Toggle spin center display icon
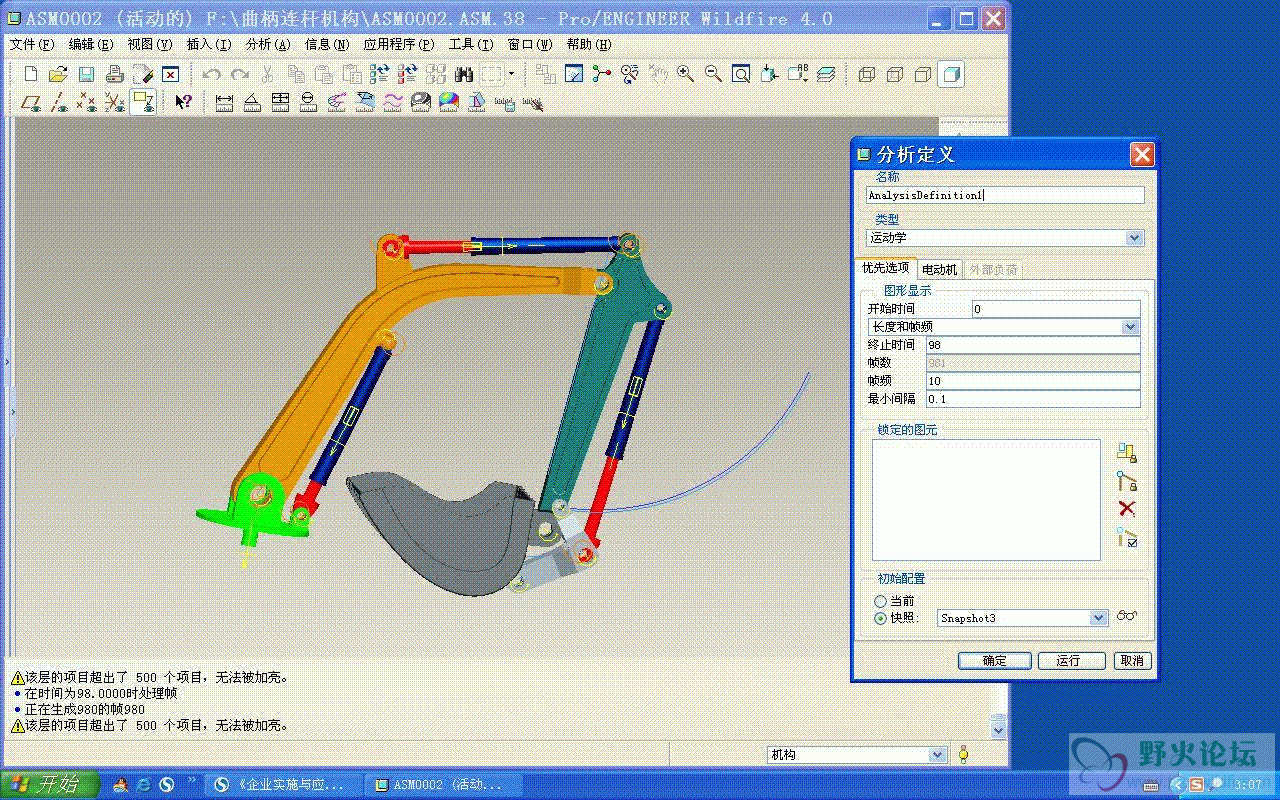 601,74
